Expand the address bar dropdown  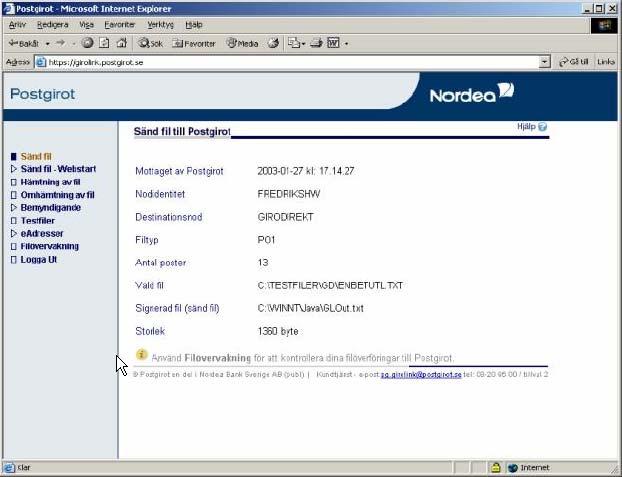pyautogui.click(x=545, y=62)
